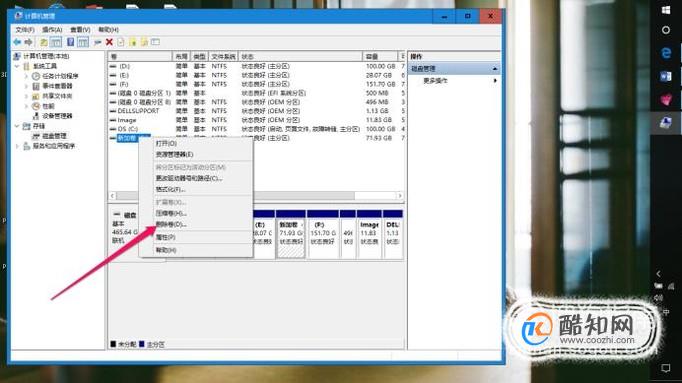
Task: Open 查看(V) menu
Action: 80,30
